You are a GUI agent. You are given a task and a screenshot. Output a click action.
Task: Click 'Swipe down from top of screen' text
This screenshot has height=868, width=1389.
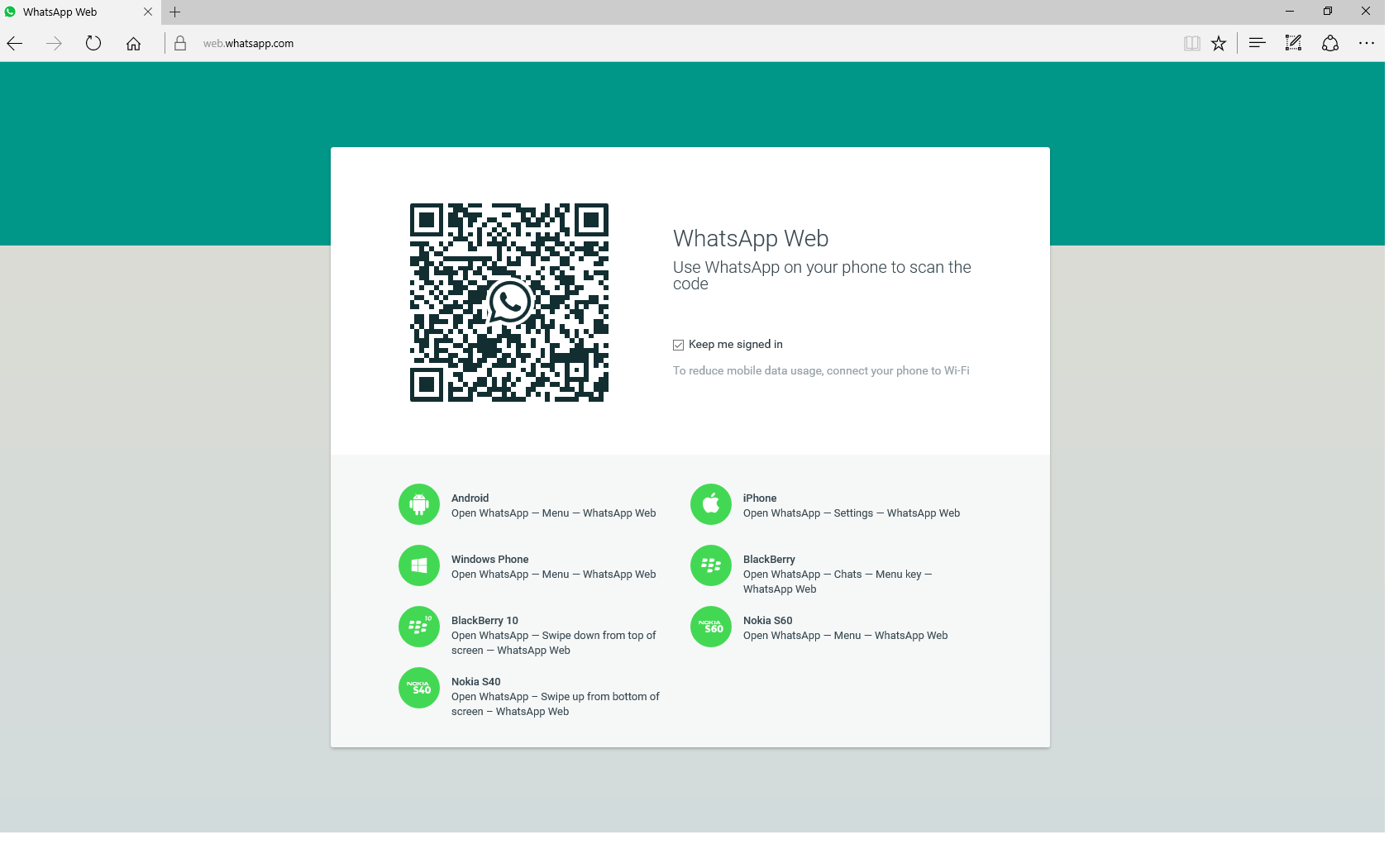554,642
